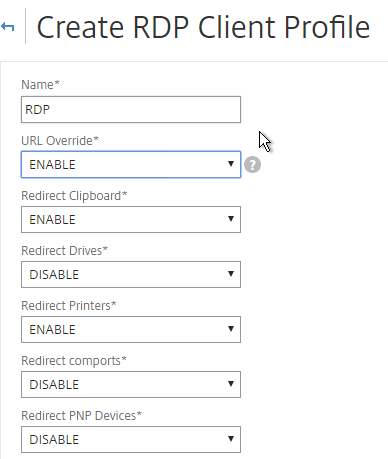
Task: Click the Redirect comports* label
Action: tap(74, 361)
